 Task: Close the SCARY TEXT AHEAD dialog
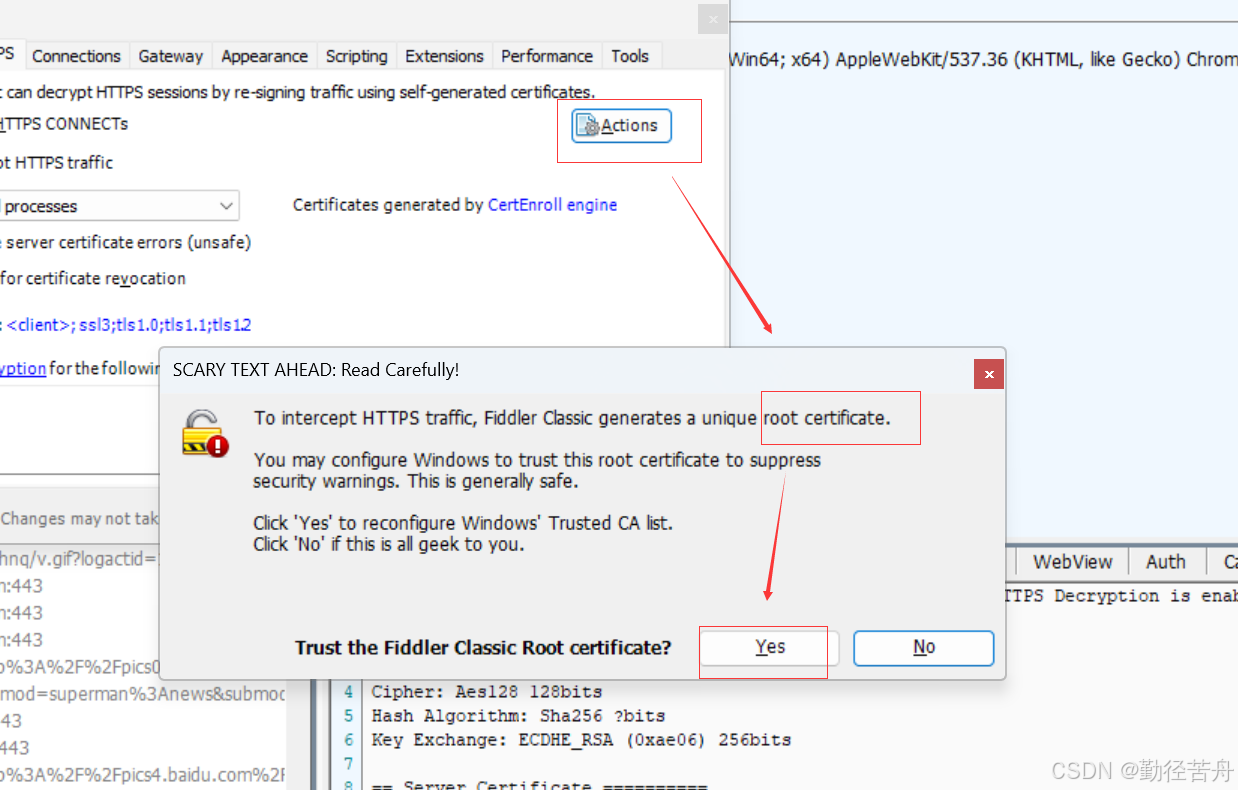coord(989,374)
